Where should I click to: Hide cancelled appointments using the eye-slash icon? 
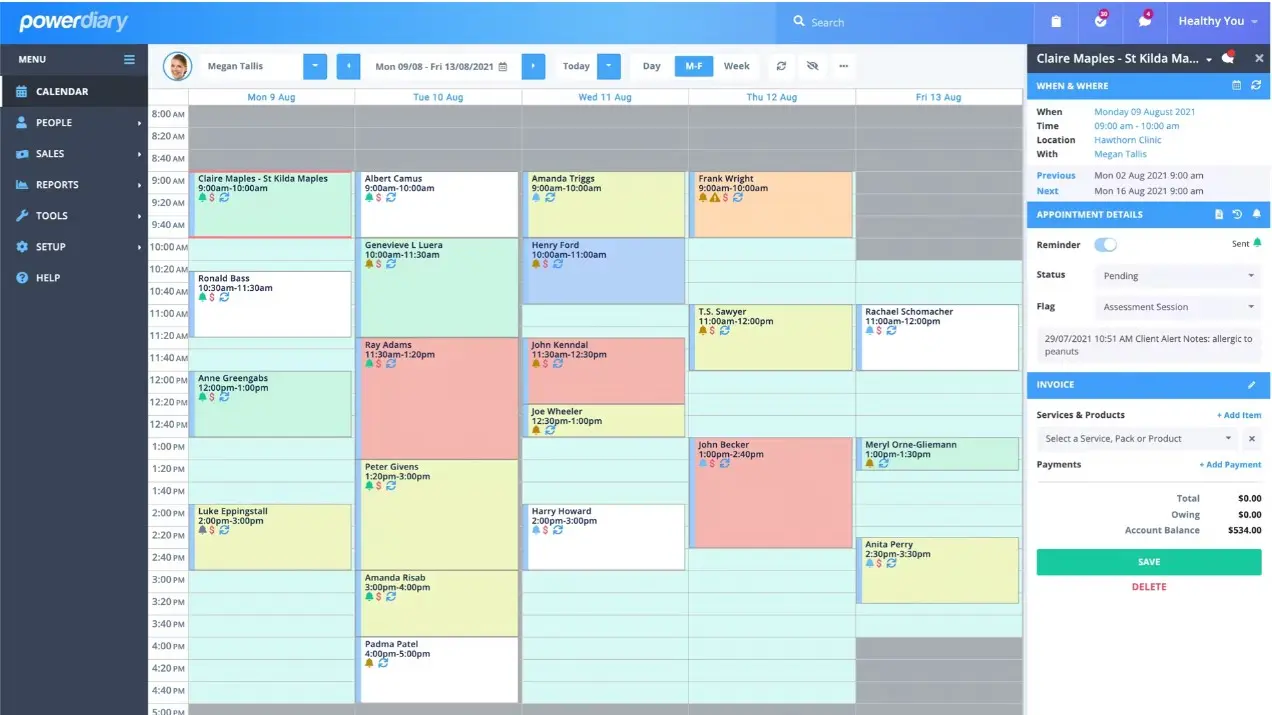pyautogui.click(x=812, y=66)
